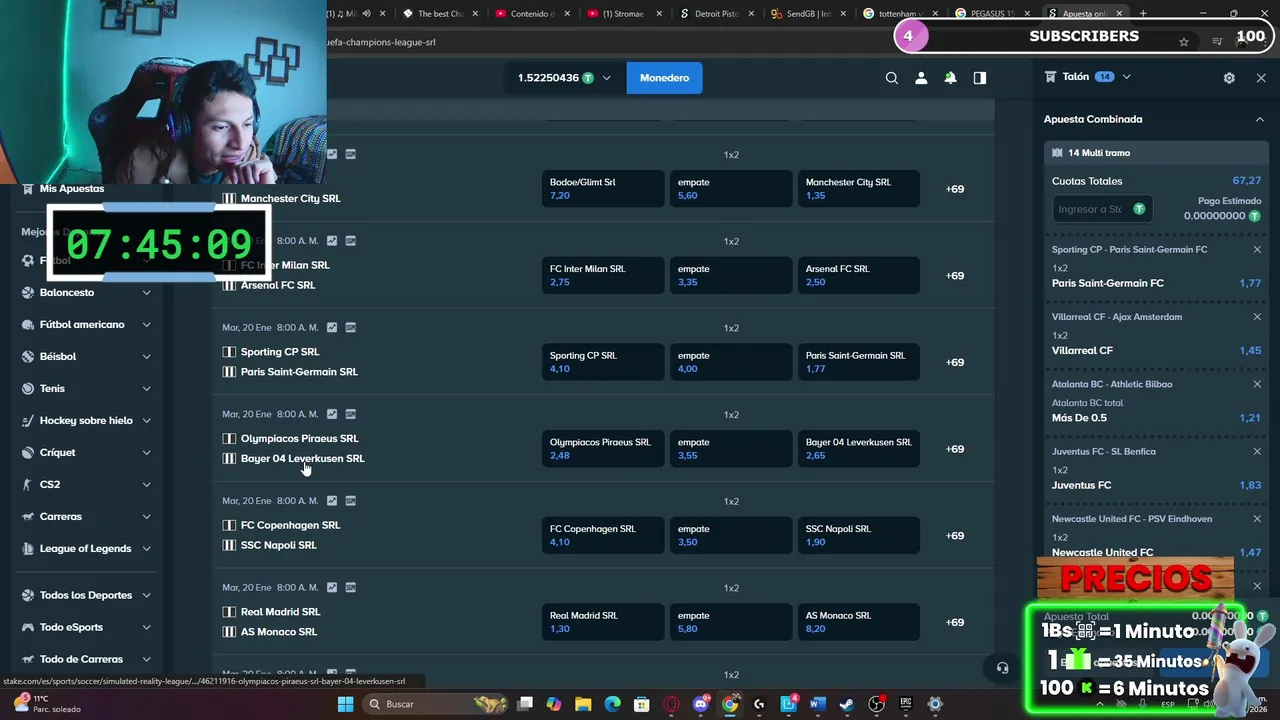Bet on empate 3,55 for Olympiacos match
1280x720 pixels.
click(x=731, y=449)
